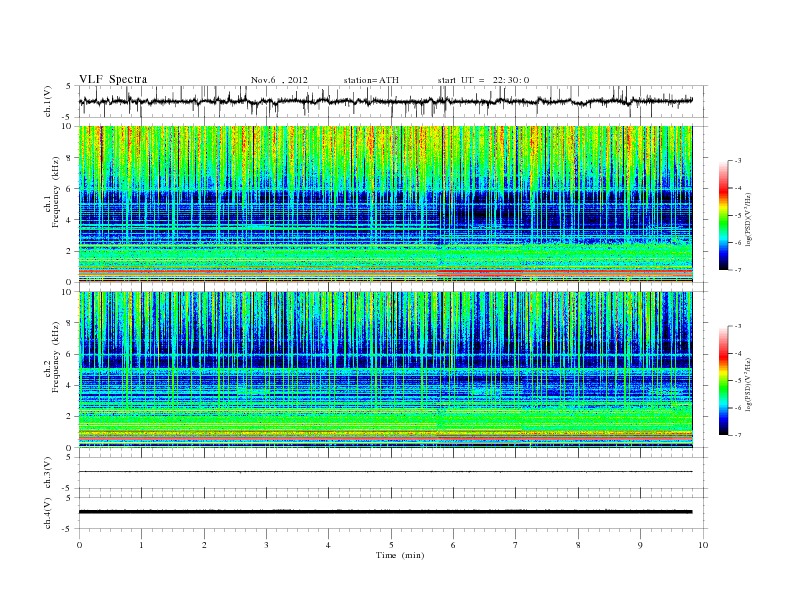The height and width of the screenshot is (612, 792).
Task: Click the ch.1 "Frequency (kHz)" axis label
Action: point(55,192)
